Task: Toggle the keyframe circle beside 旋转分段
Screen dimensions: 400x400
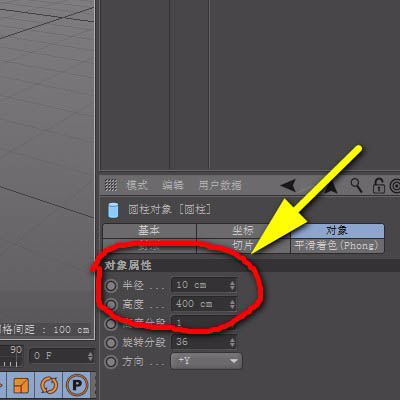Action: click(111, 343)
